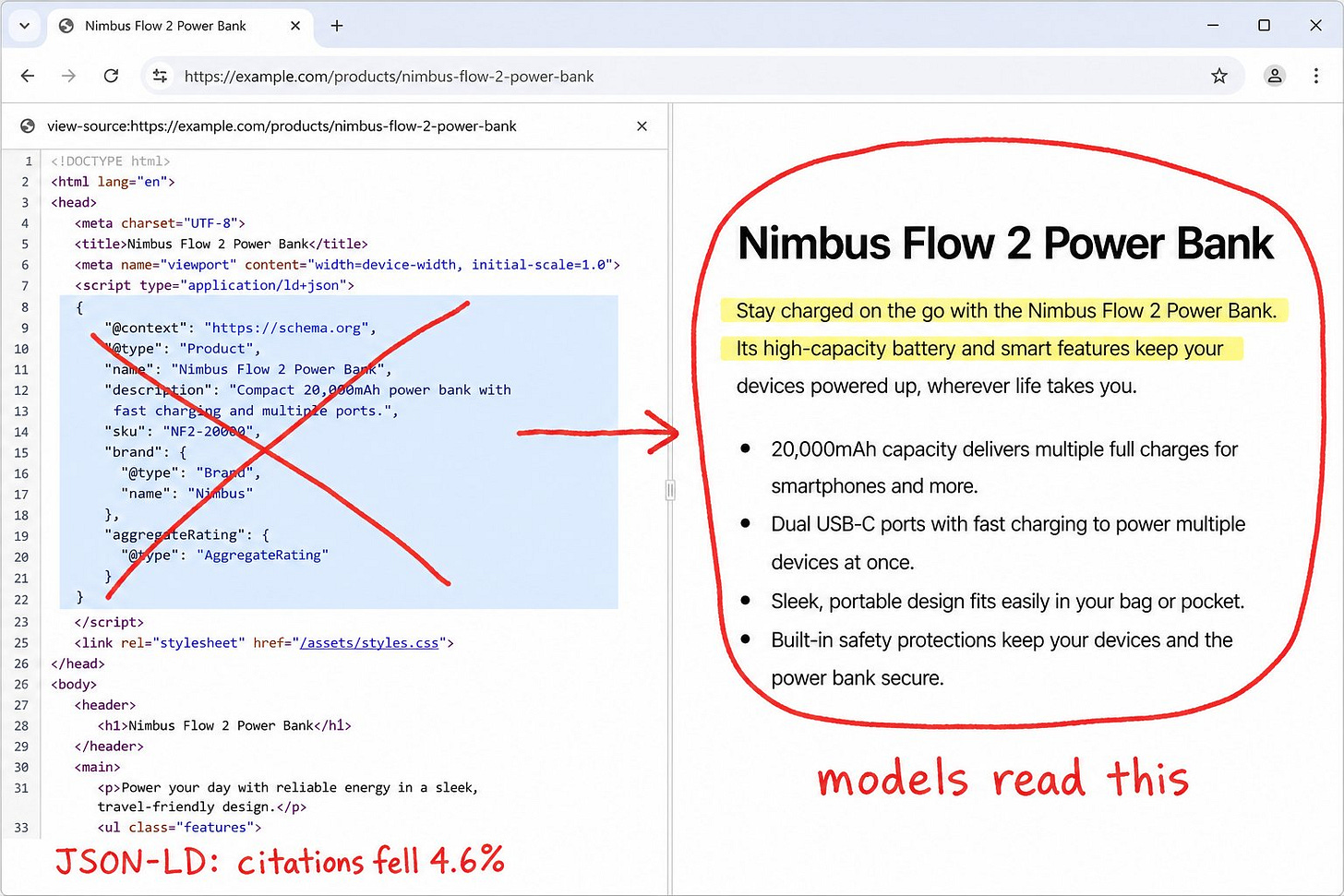The height and width of the screenshot is (896, 1344).
Task: Go forward to next page
Action: coord(68,76)
